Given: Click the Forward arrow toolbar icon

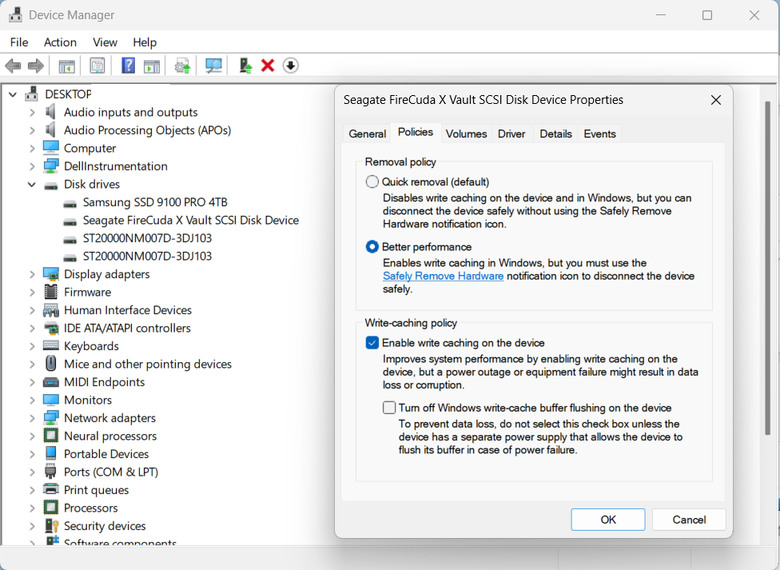Looking at the screenshot, I should 36,66.
